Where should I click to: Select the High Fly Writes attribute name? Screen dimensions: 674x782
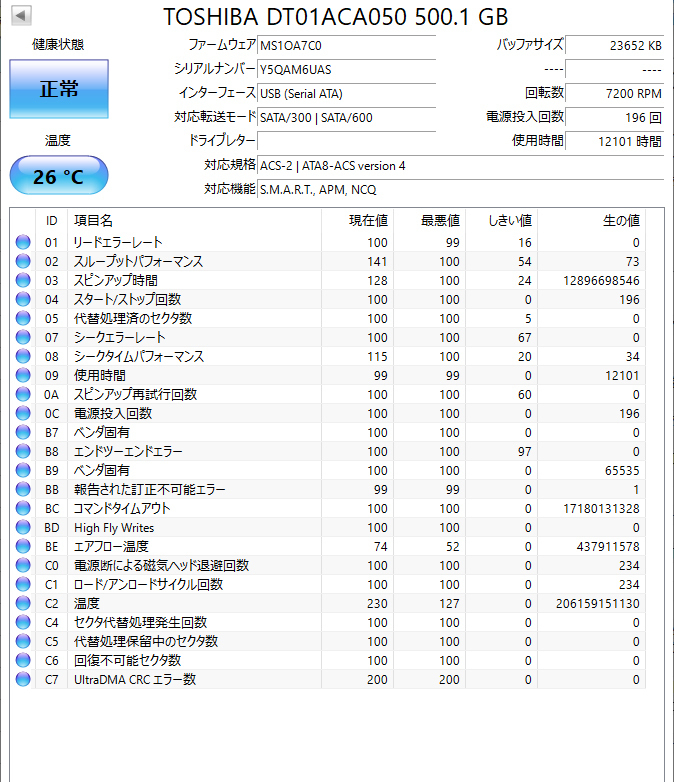click(114, 528)
